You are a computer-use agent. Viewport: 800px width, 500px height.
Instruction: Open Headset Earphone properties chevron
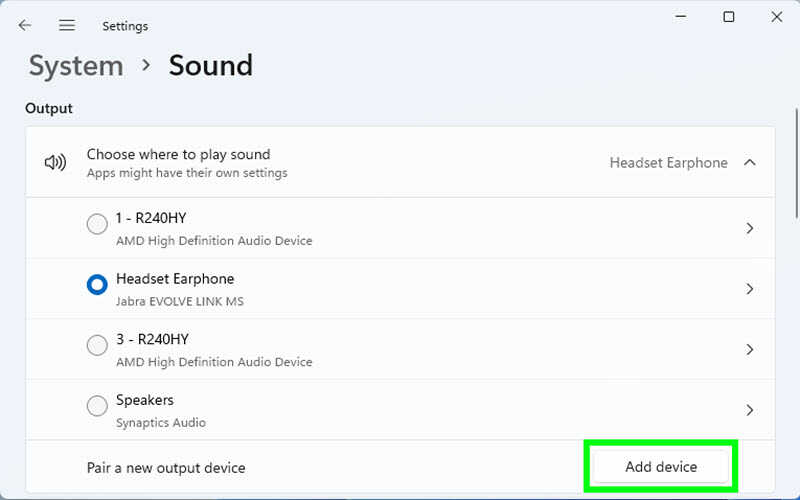tap(749, 289)
